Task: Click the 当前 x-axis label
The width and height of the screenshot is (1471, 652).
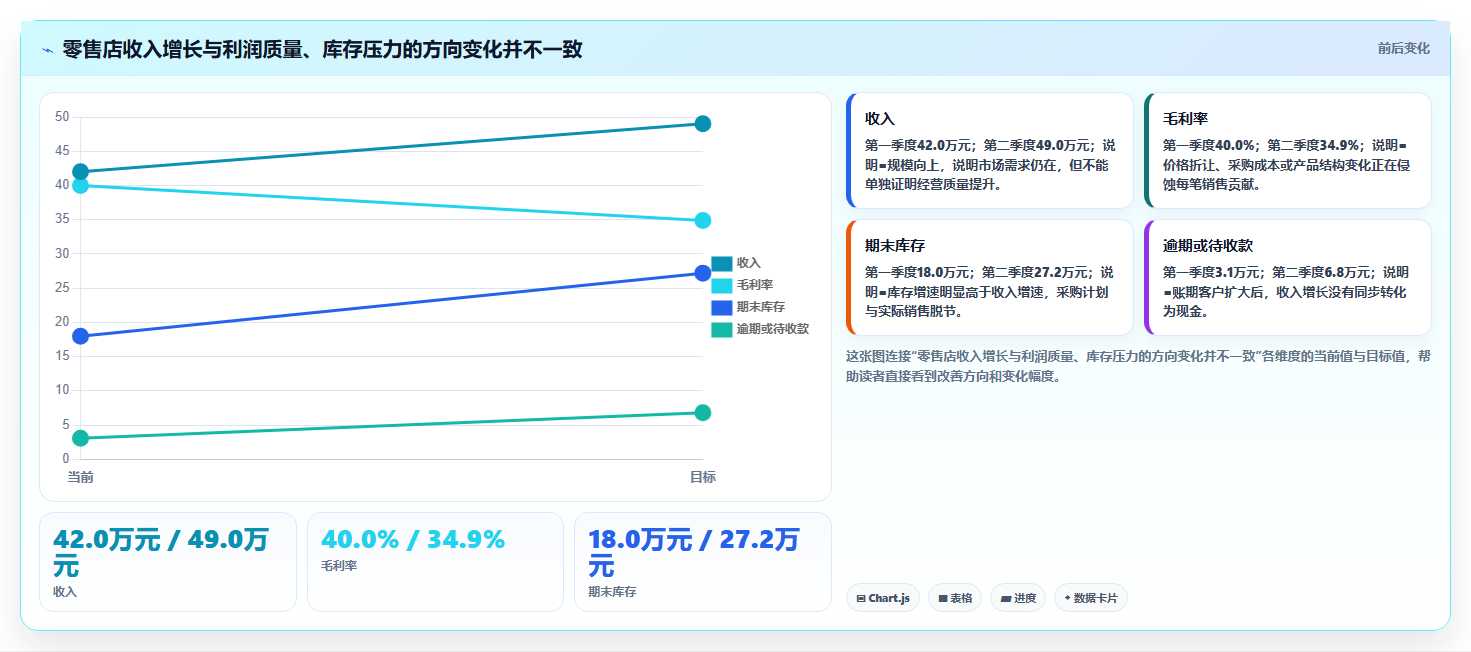Action: (81, 477)
